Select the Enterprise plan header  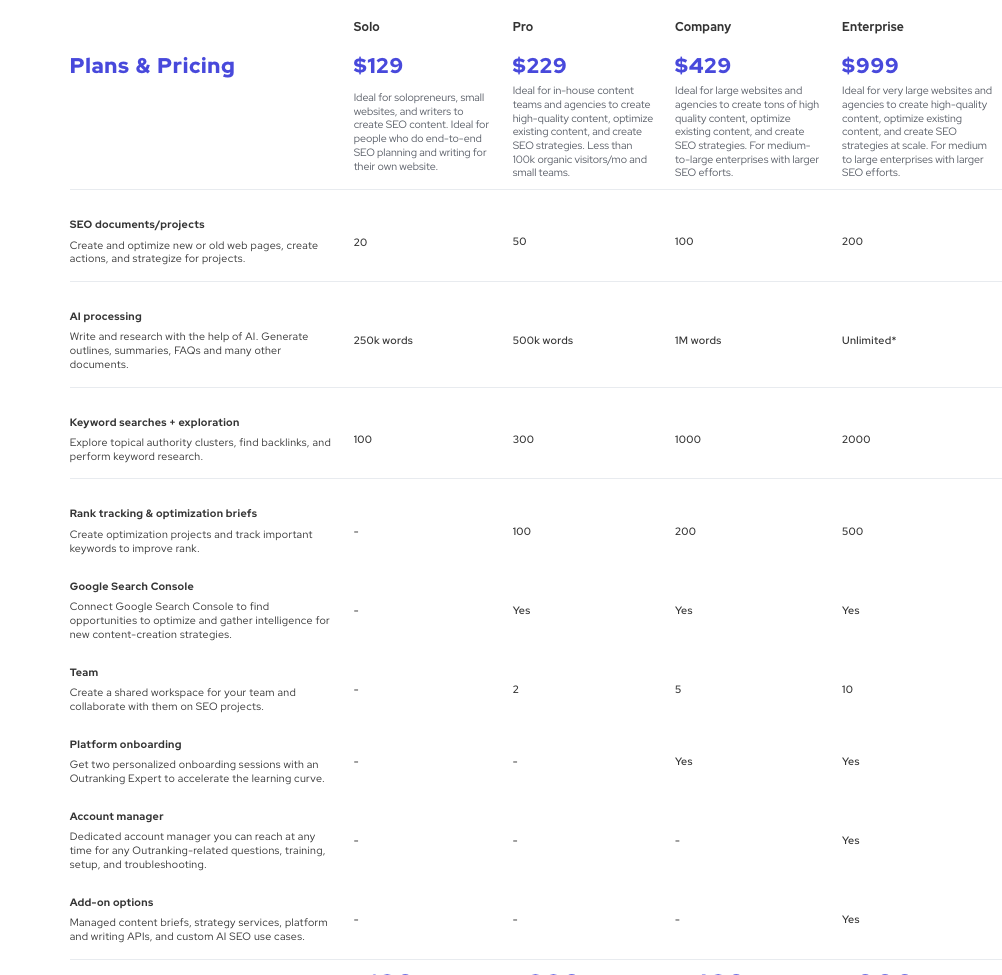click(x=872, y=27)
